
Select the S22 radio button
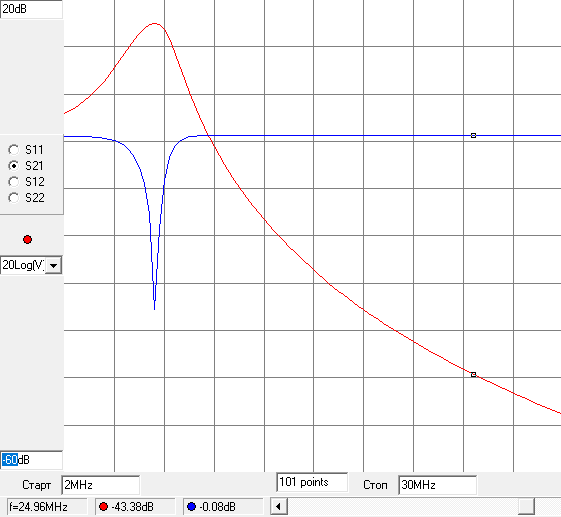tap(14, 197)
